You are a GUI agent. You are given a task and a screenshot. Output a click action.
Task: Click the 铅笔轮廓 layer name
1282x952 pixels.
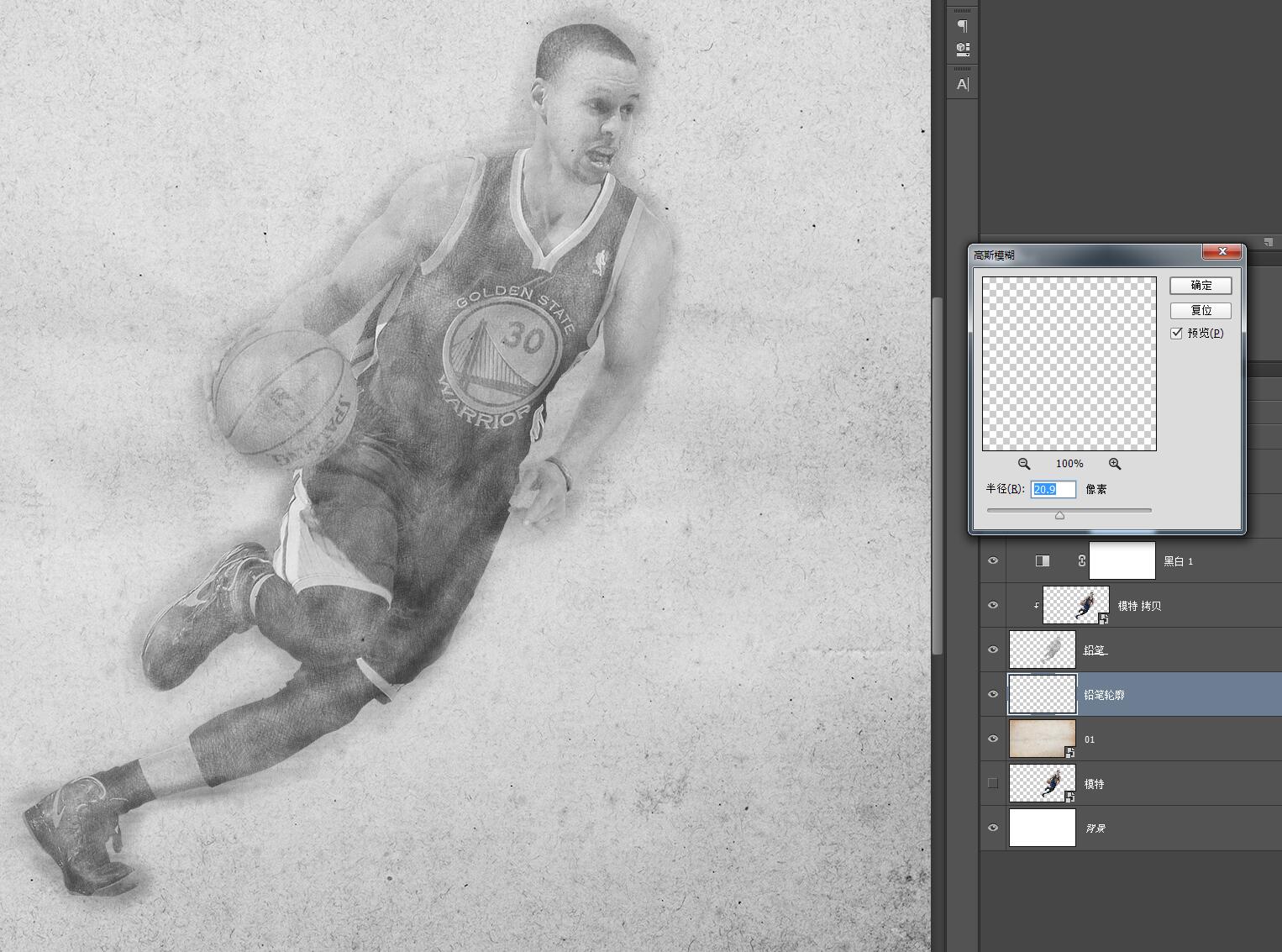coord(1104,695)
